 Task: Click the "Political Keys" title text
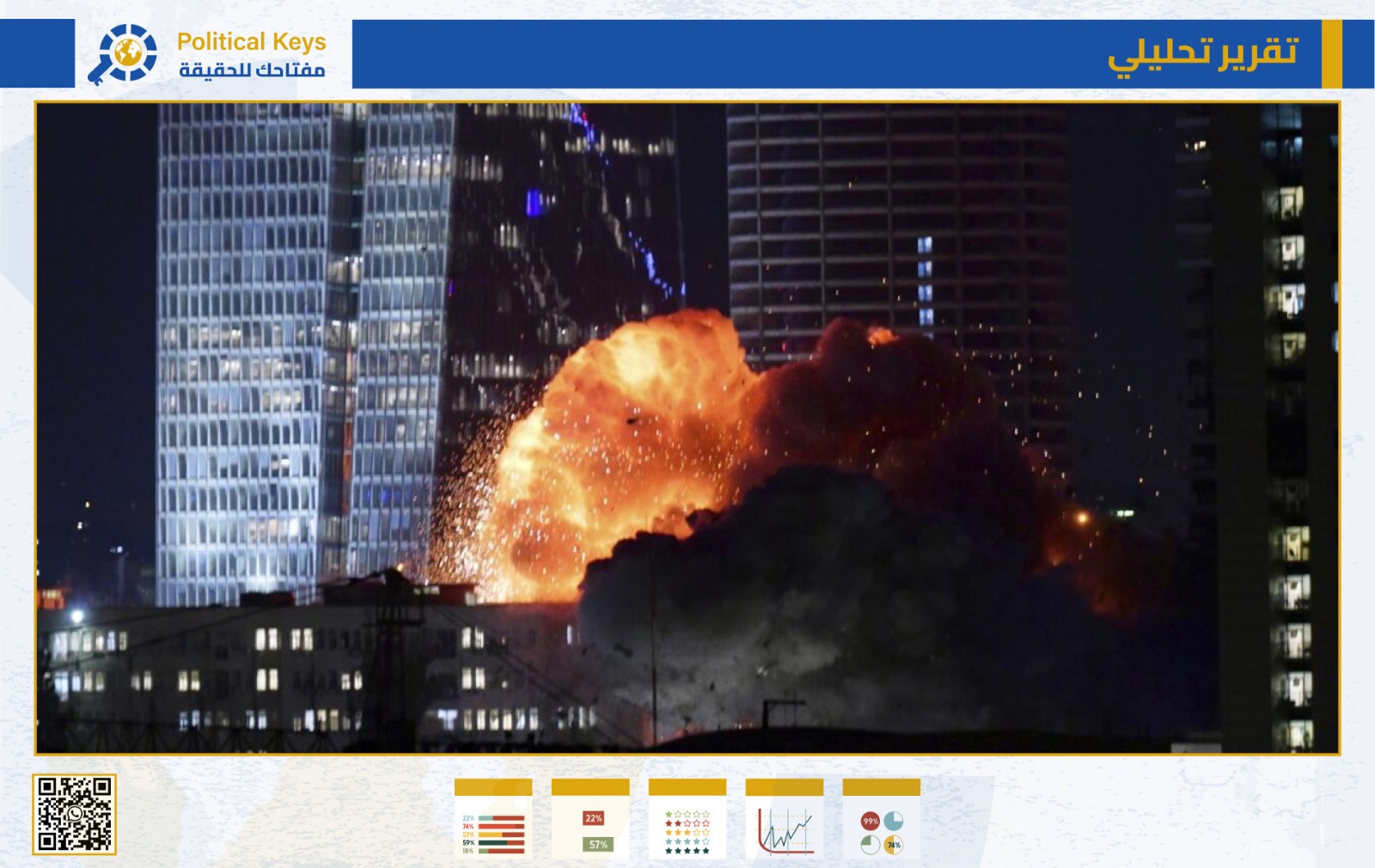251,41
